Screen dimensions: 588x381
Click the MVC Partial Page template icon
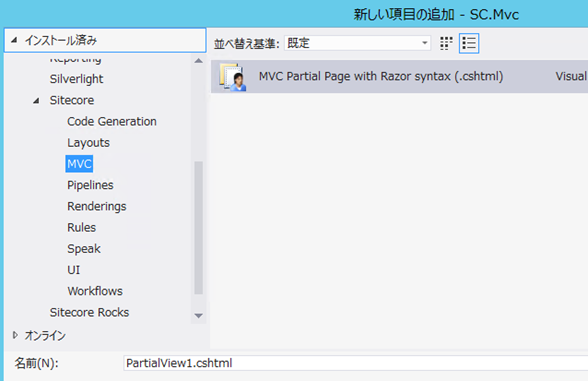(233, 76)
